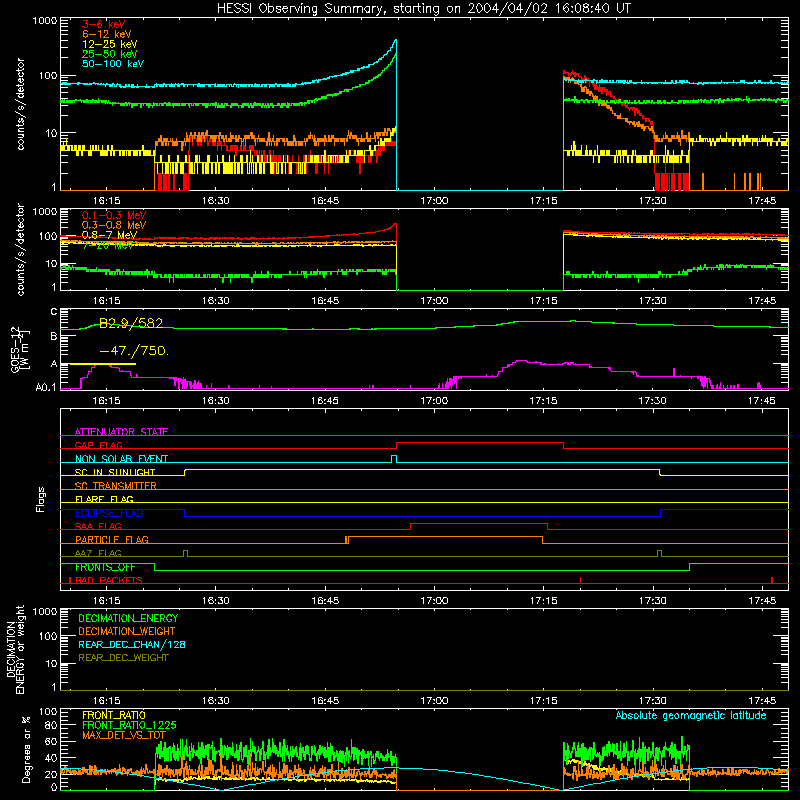800x800 pixels.
Task: Select the olive AAZ_FLAG label
Action: 98,553
